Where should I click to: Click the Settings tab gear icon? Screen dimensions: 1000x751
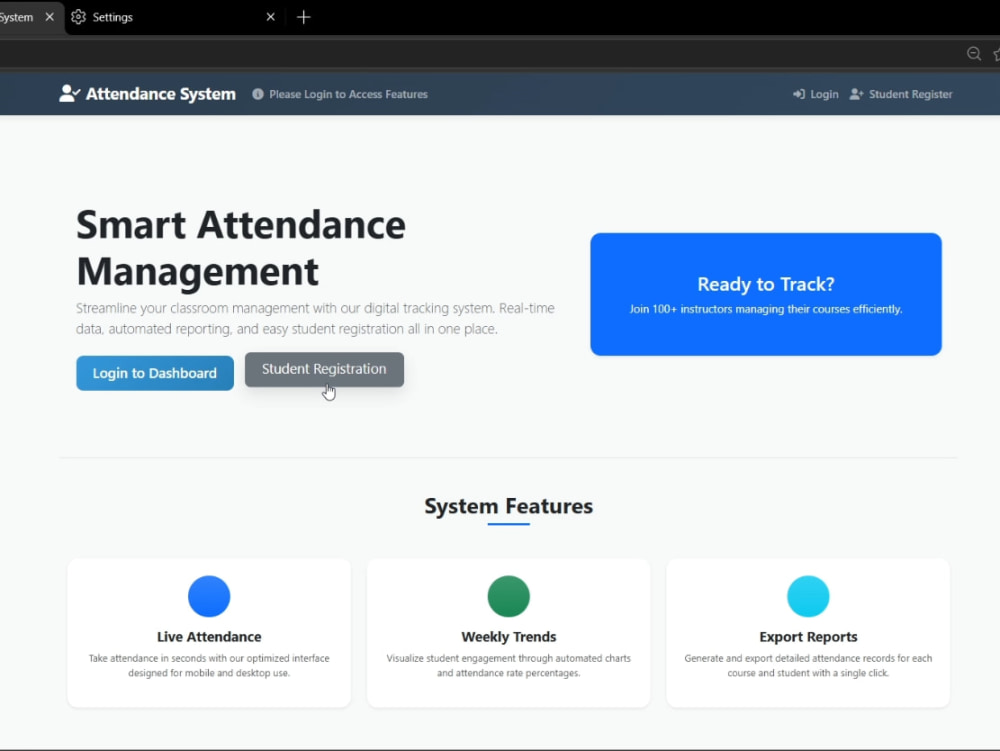click(x=78, y=17)
